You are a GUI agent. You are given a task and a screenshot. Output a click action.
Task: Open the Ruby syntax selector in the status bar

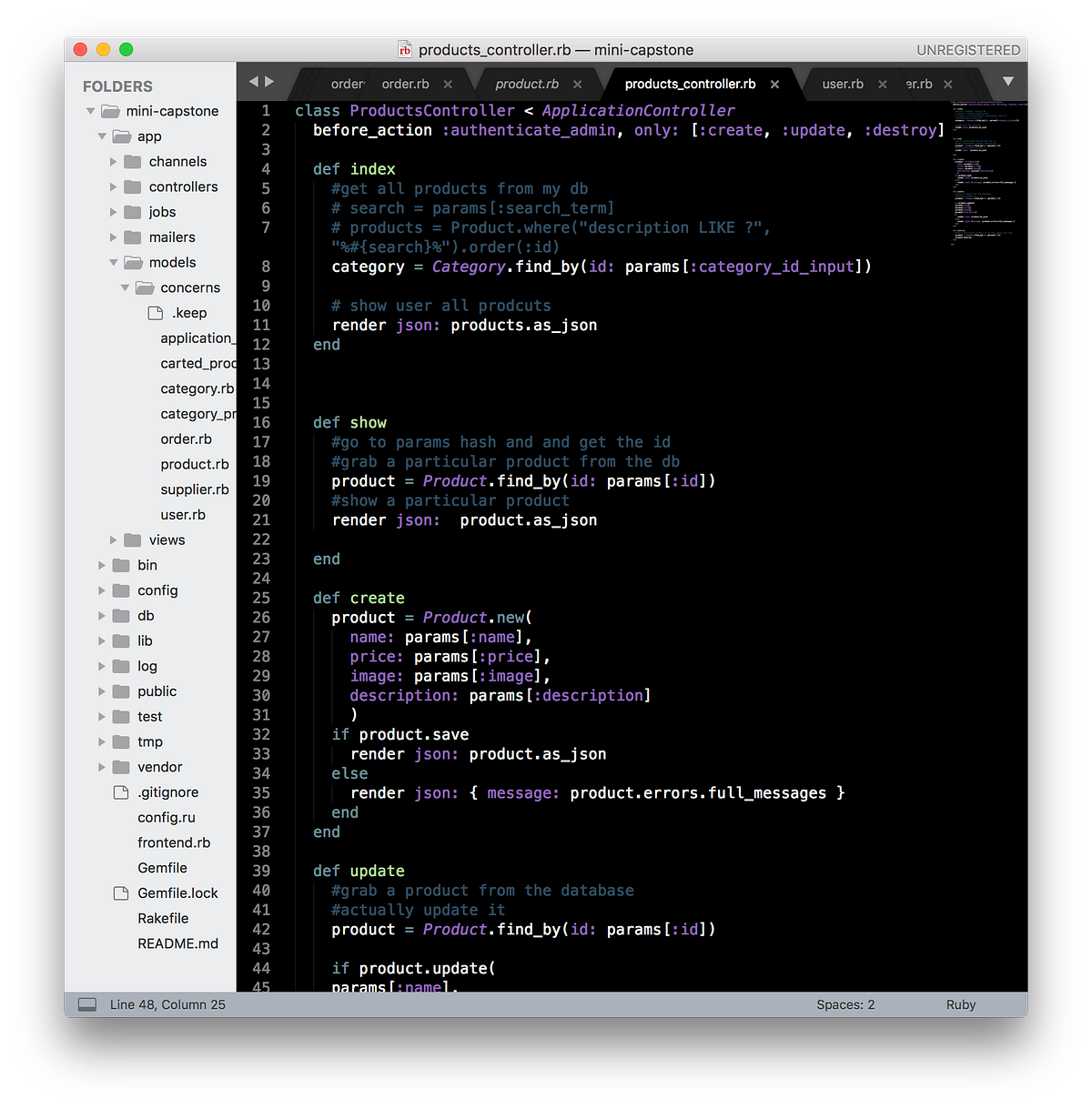point(961,1004)
